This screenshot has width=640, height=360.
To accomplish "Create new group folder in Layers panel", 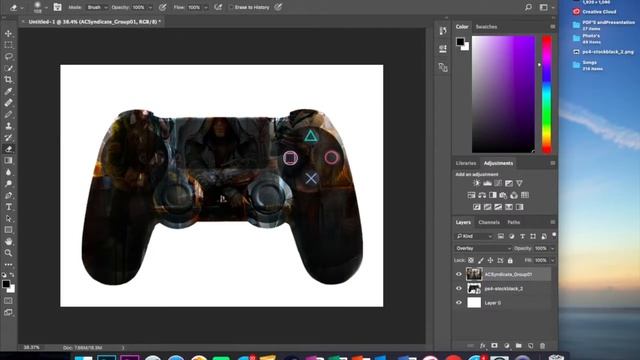I will point(518,346).
